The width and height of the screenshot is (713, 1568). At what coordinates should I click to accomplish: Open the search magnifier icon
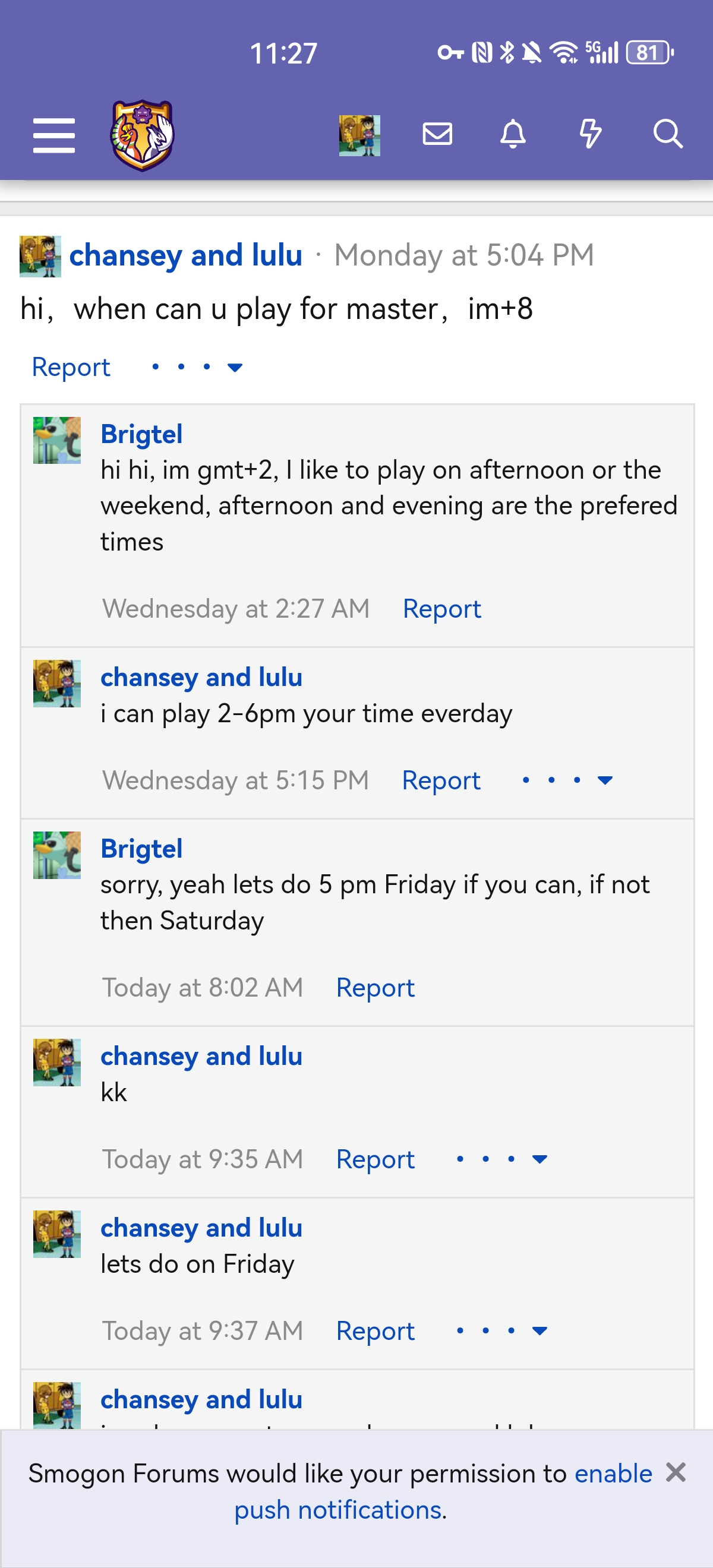click(x=667, y=134)
